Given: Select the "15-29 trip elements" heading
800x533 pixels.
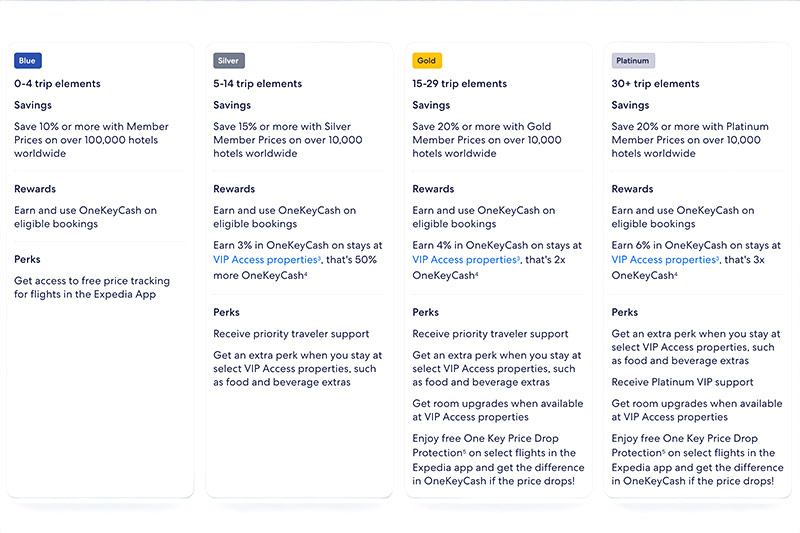Looking at the screenshot, I should pos(460,84).
